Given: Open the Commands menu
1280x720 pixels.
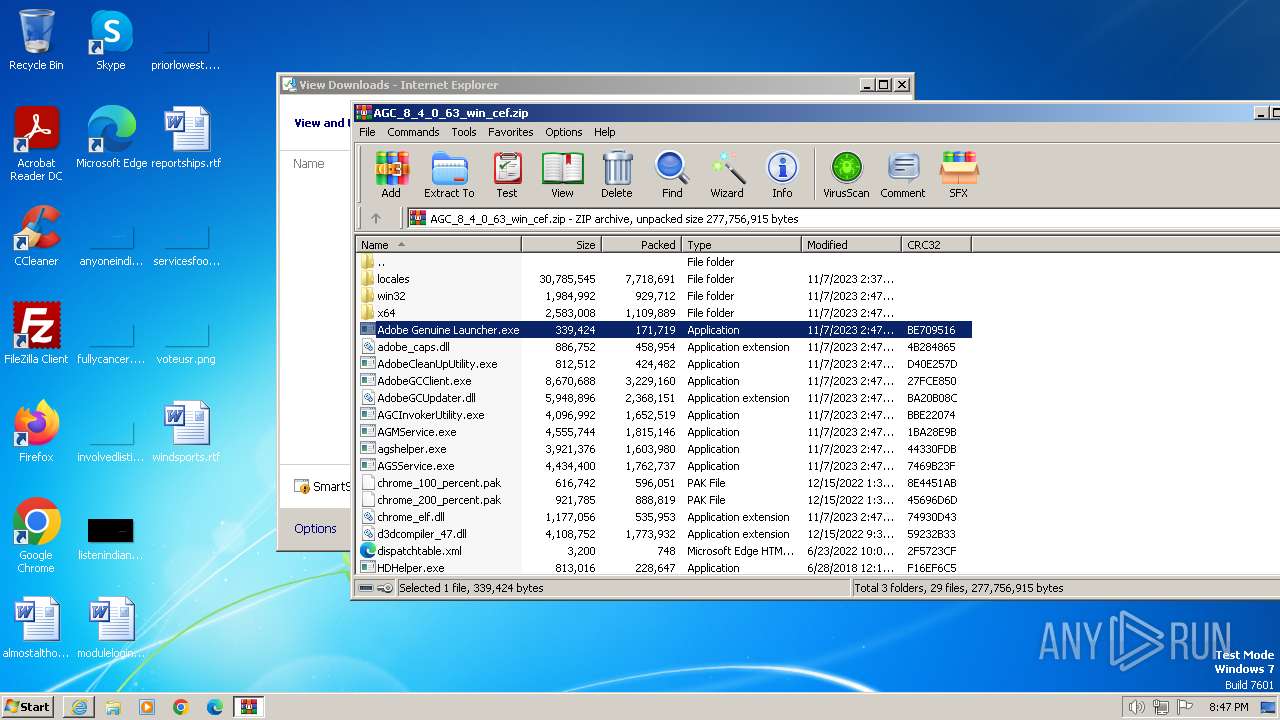Looking at the screenshot, I should pos(413,132).
